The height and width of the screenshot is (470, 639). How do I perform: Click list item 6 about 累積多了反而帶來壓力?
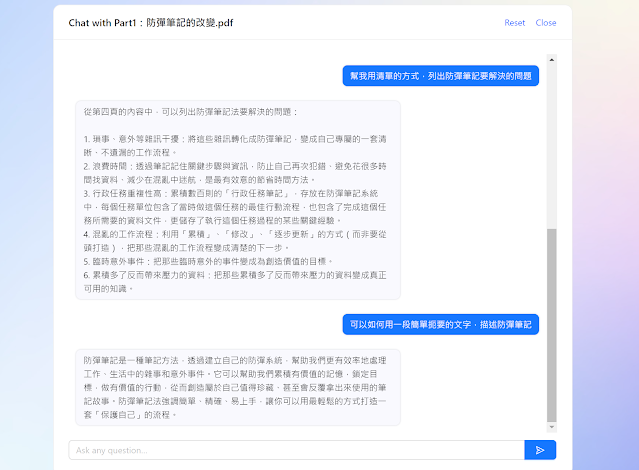point(236,280)
